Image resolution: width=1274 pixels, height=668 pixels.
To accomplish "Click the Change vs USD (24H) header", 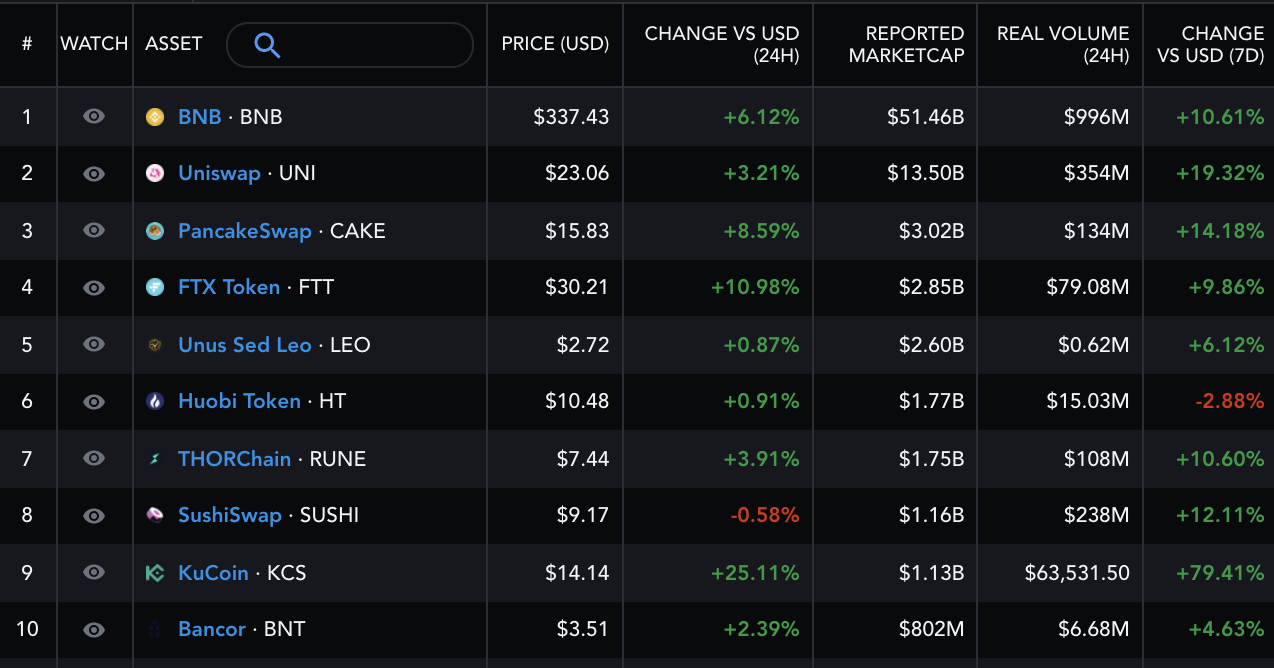I will click(721, 45).
